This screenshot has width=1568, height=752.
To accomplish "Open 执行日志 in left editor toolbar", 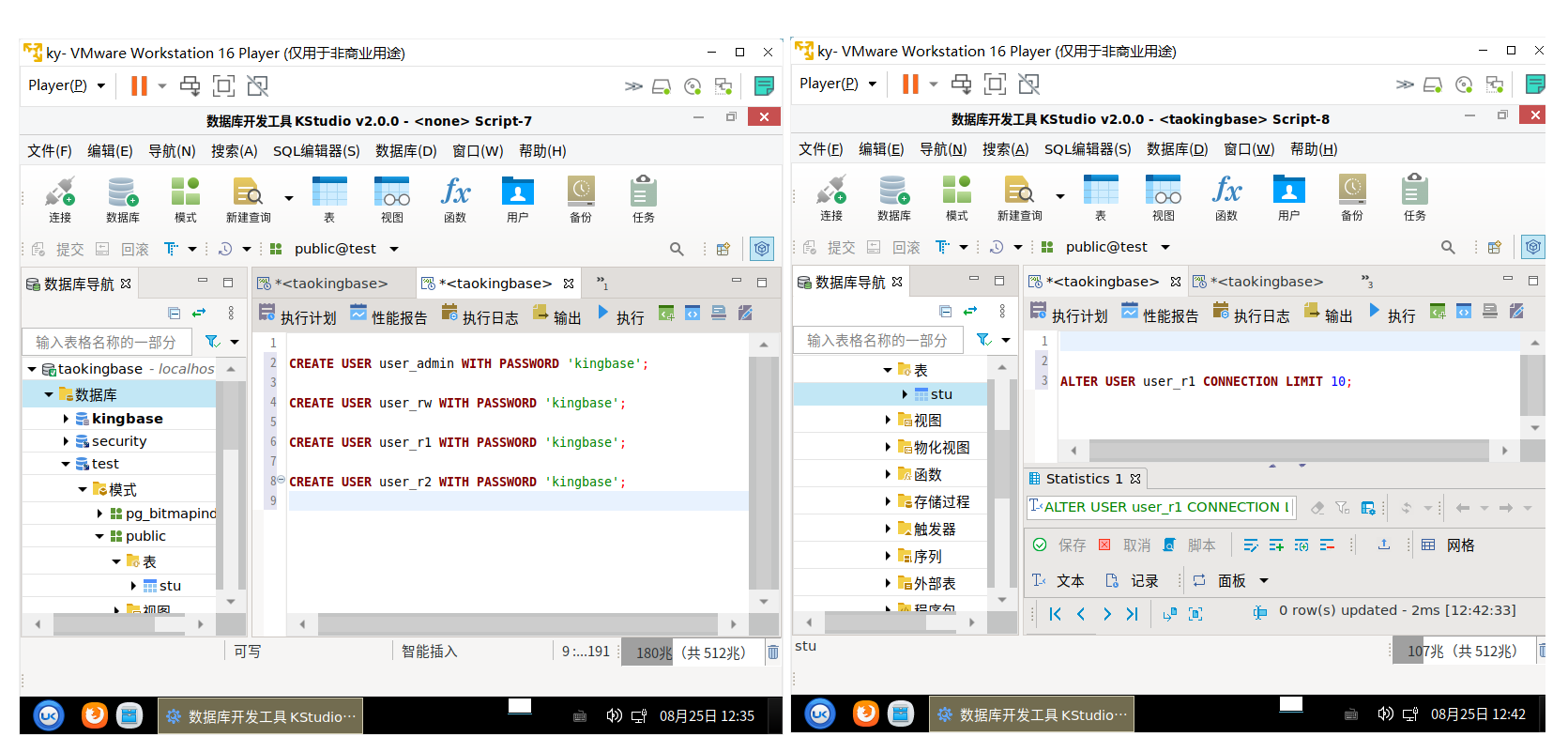I will pos(480,315).
